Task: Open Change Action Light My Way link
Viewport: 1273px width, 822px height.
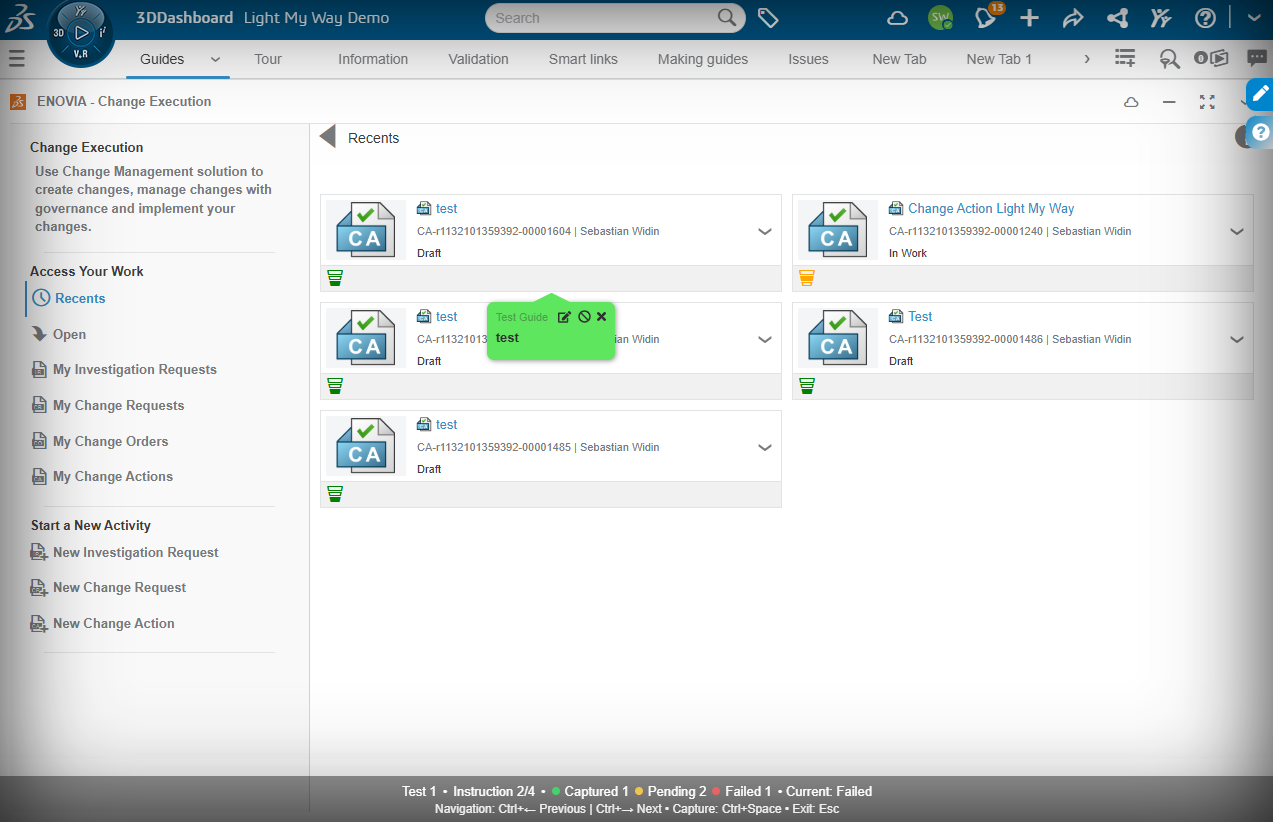Action: tap(991, 208)
